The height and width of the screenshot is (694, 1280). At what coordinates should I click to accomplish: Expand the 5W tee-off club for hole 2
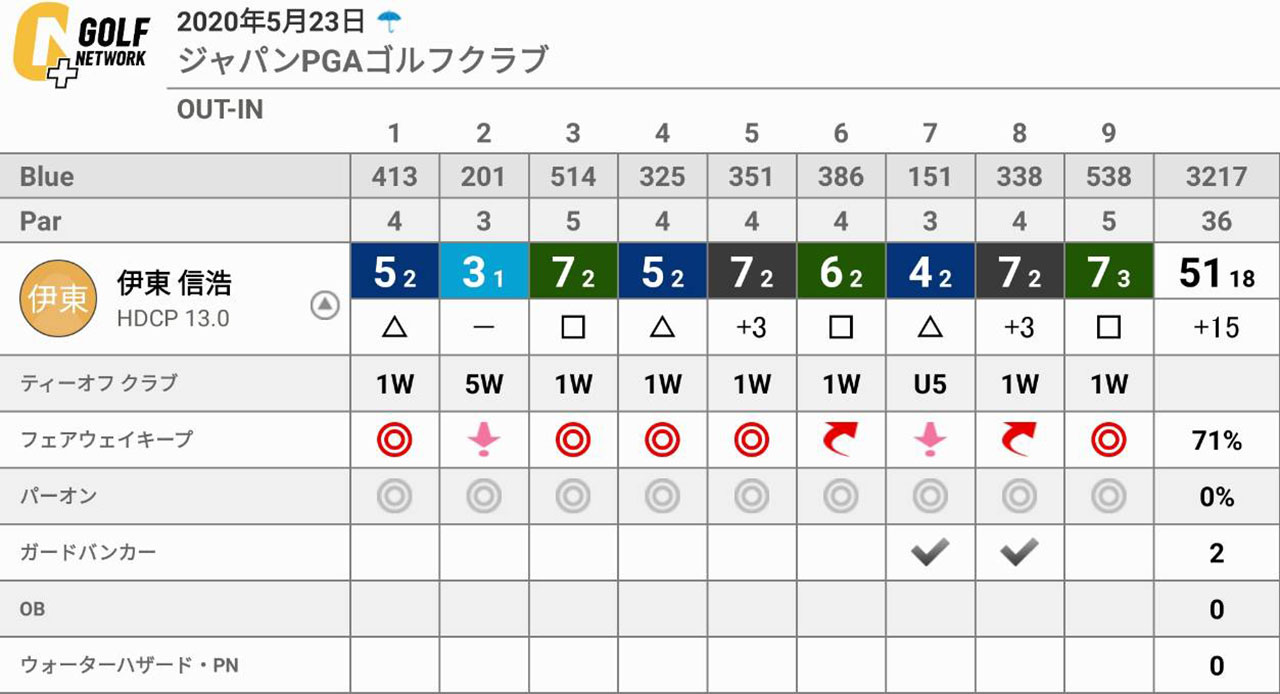484,384
